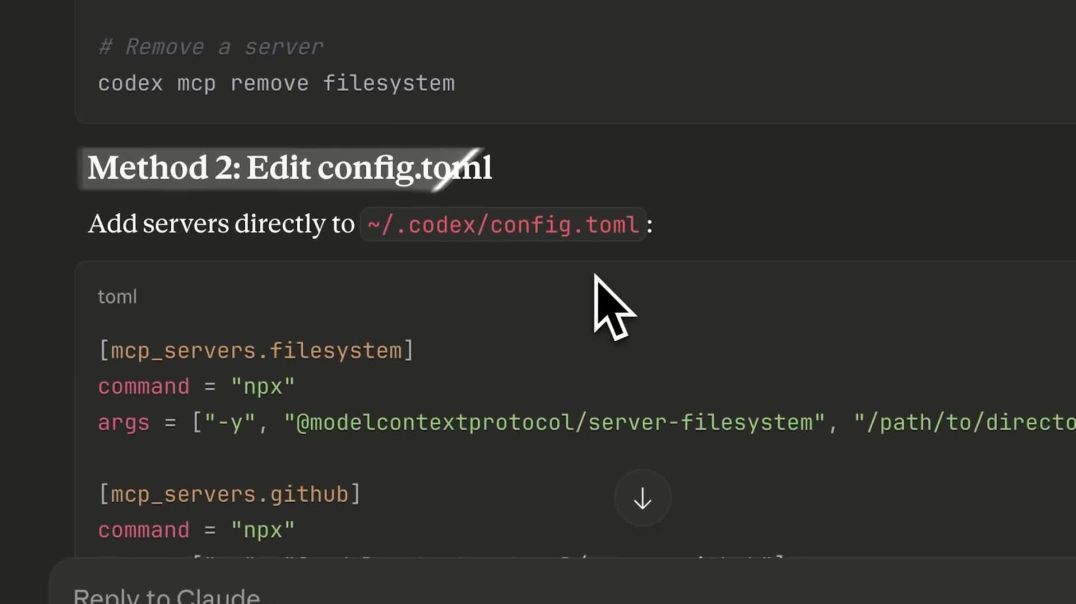Click the 'toml' language label on code block
This screenshot has height=604, width=1076.
[x=117, y=296]
